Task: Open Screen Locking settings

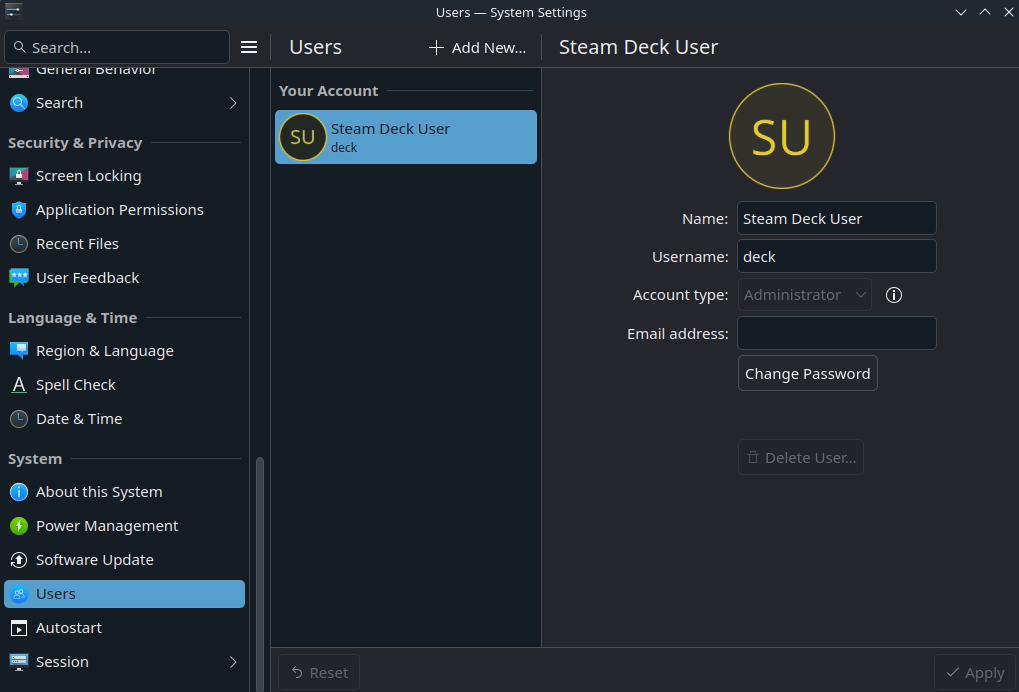Action: 124,176
